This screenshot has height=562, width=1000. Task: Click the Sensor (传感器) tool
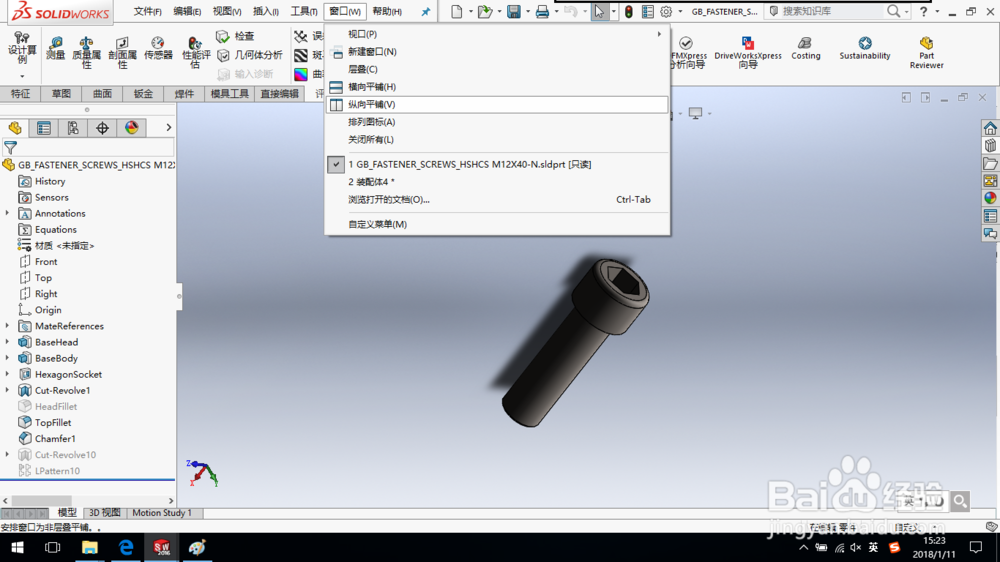tap(158, 48)
